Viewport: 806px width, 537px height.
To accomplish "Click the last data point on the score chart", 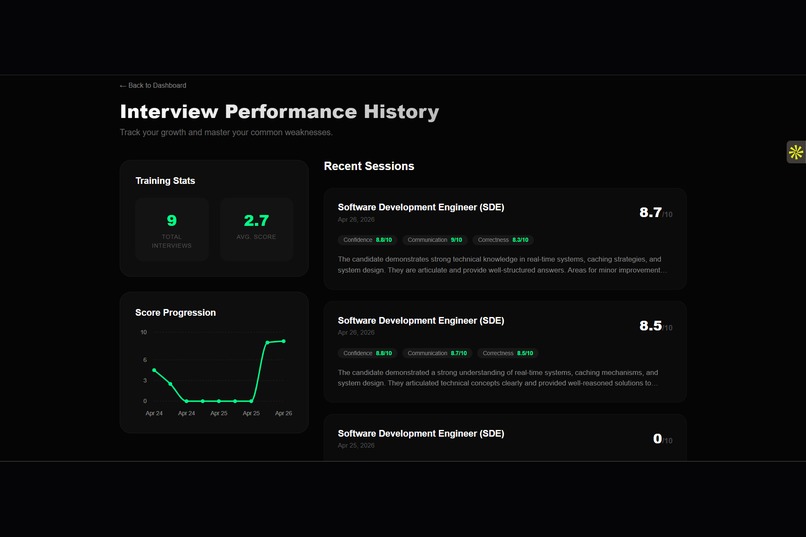I will [x=283, y=341].
